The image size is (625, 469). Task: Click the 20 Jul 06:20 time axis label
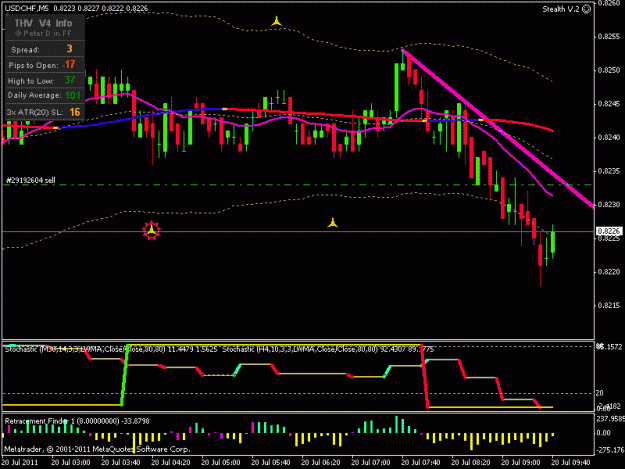point(320,463)
